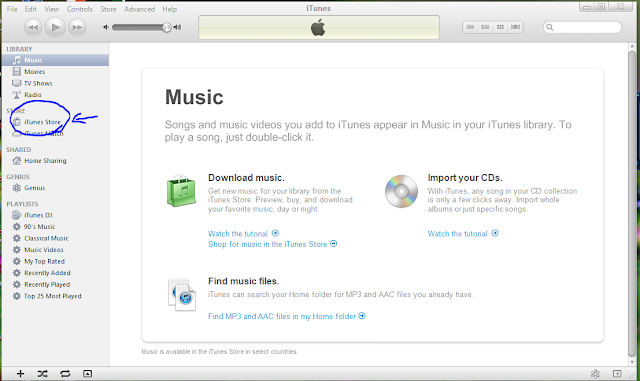Click the Radio antenna icon
This screenshot has width=640, height=381.
(x=16, y=94)
